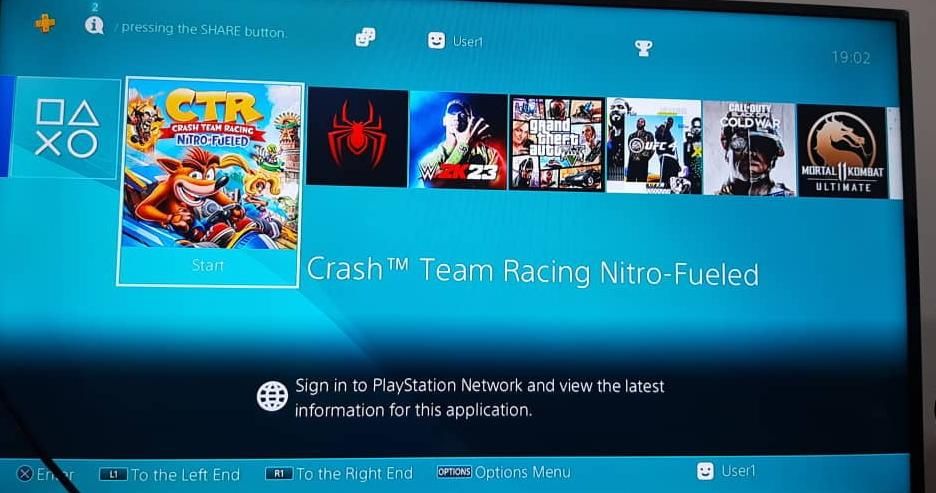Click the Options Menu hint

tap(503, 472)
